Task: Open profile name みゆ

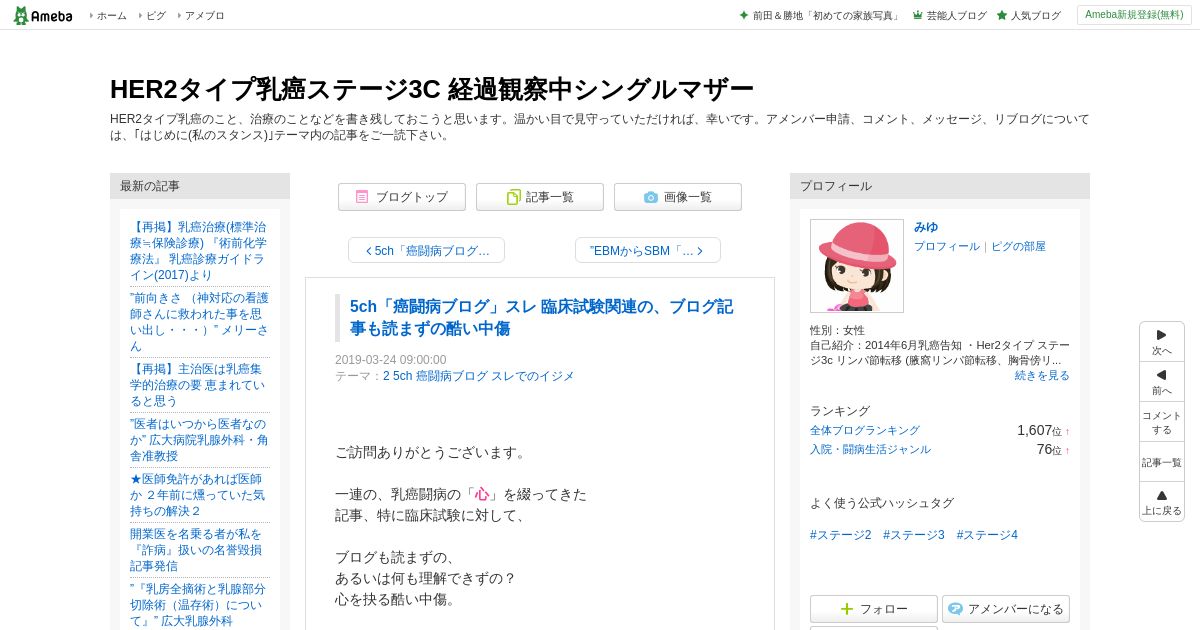Action: 926,227
